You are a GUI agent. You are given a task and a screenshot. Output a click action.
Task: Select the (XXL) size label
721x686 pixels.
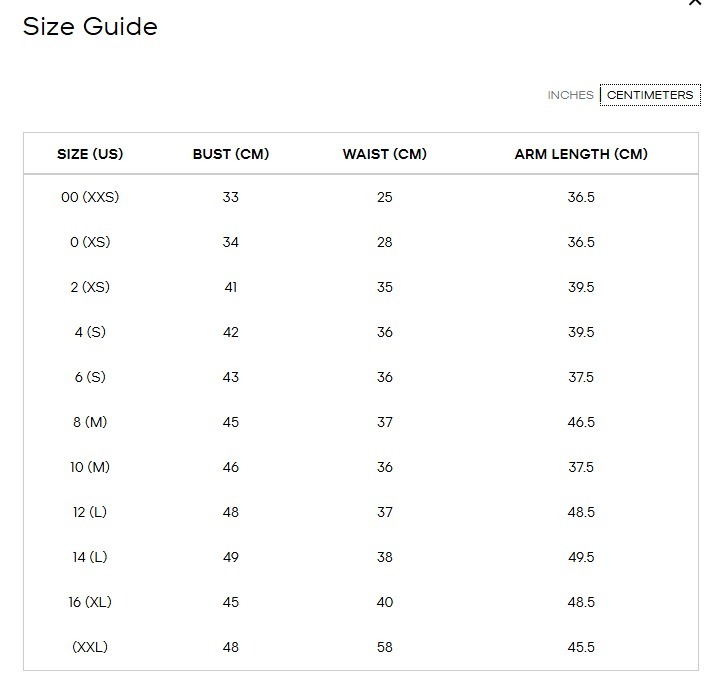(90, 647)
